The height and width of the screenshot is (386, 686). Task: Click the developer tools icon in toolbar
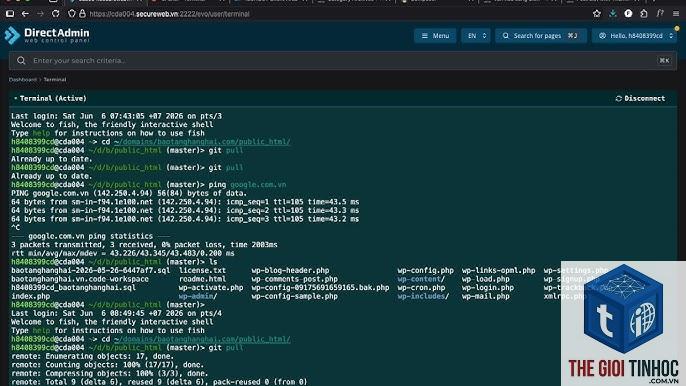660,14
